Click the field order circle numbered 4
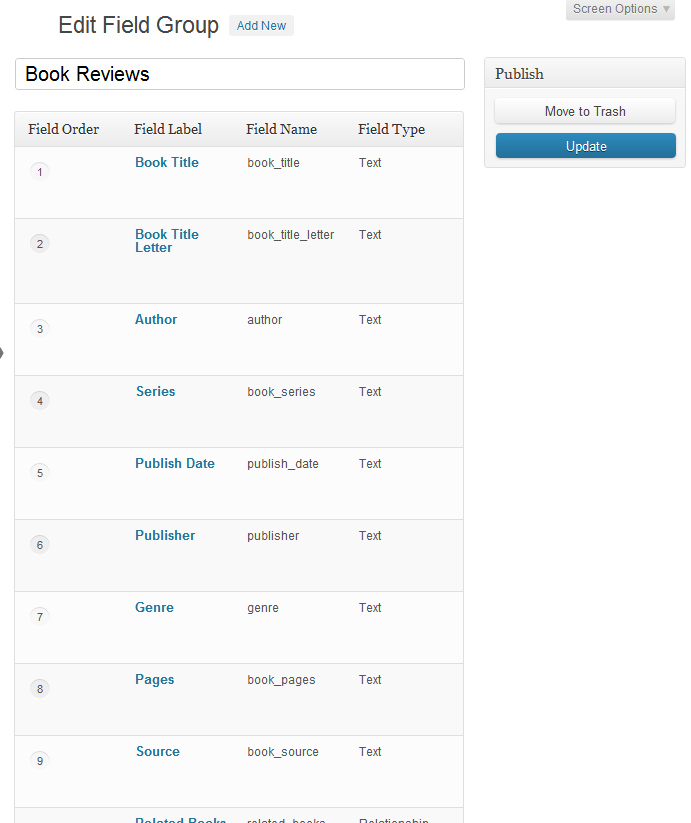Image resolution: width=691 pixels, height=823 pixels. [40, 401]
